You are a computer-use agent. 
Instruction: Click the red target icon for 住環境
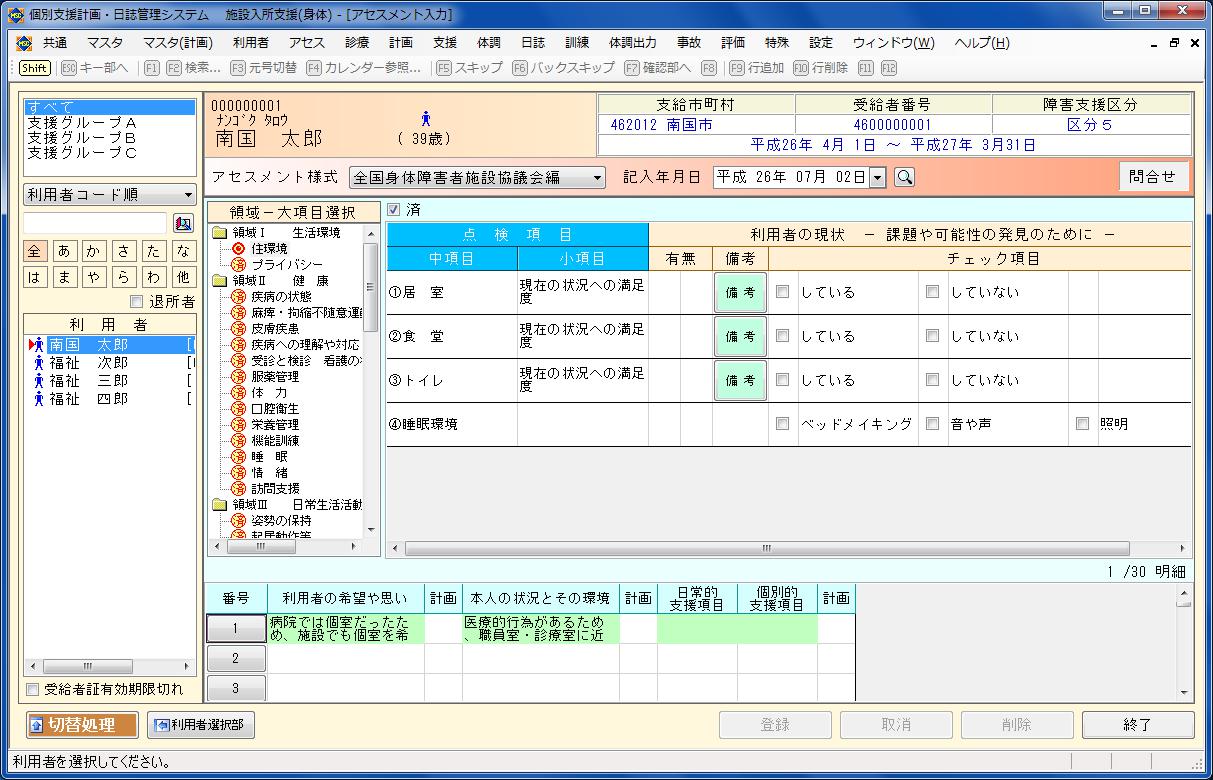[x=238, y=249]
